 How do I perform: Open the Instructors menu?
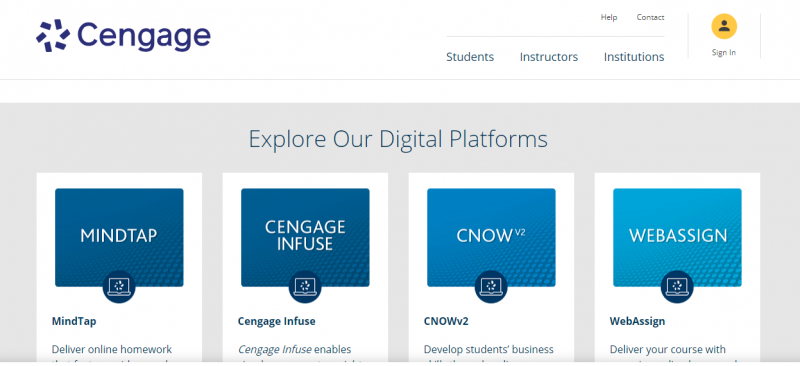click(x=548, y=57)
